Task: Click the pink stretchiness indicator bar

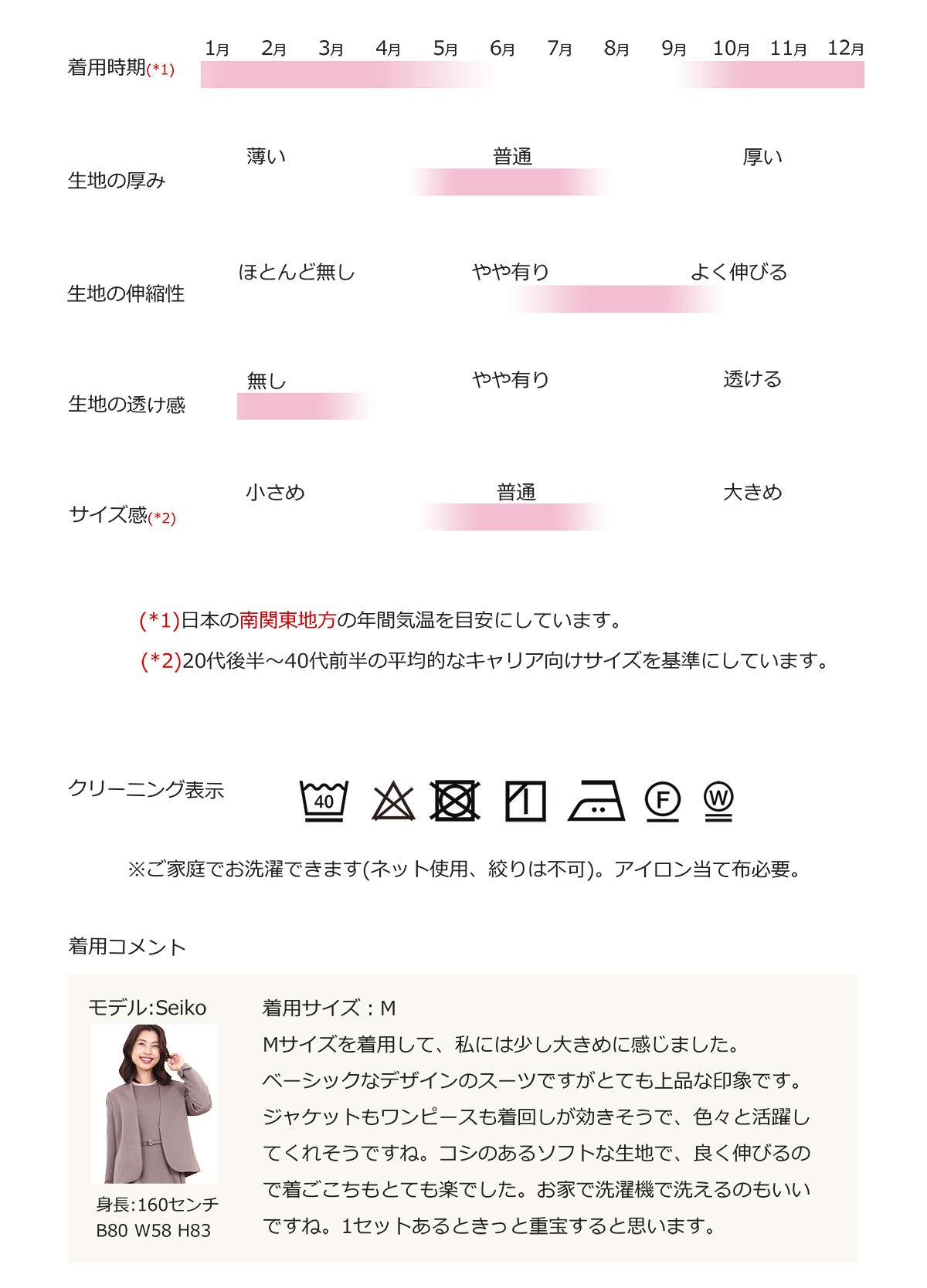Action: tap(616, 299)
